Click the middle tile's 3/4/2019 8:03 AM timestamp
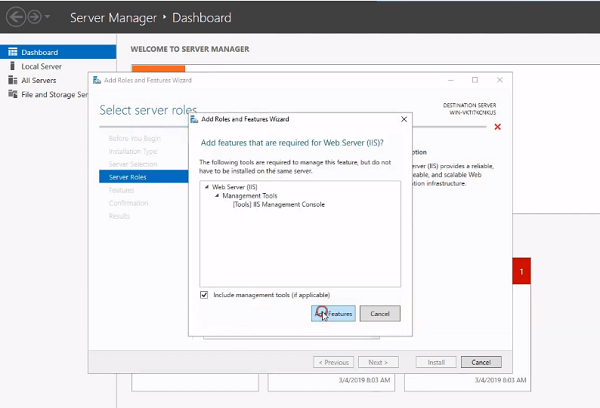 tap(364, 380)
